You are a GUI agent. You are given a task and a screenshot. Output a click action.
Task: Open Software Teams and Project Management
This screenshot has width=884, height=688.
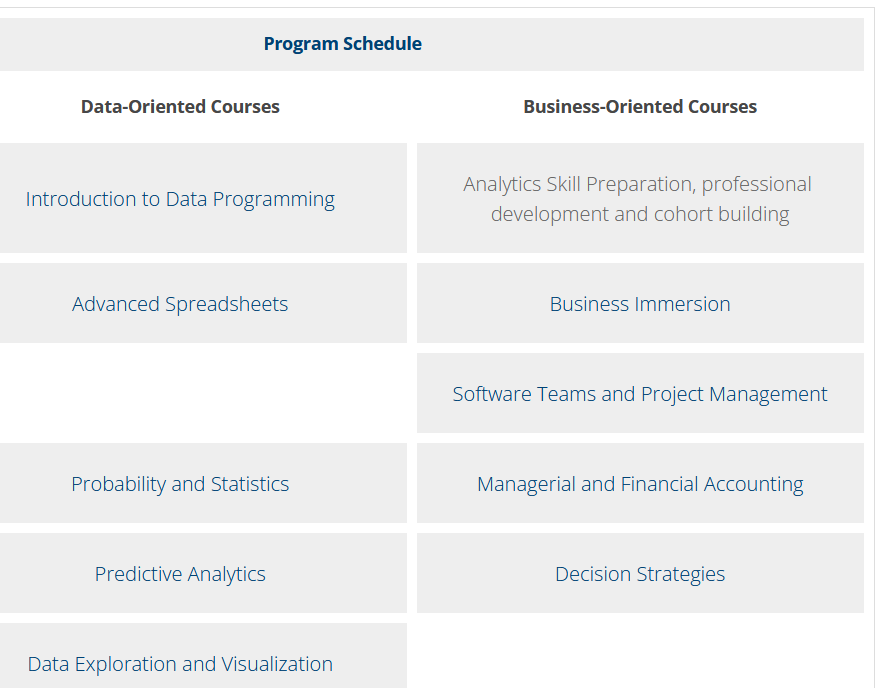640,394
